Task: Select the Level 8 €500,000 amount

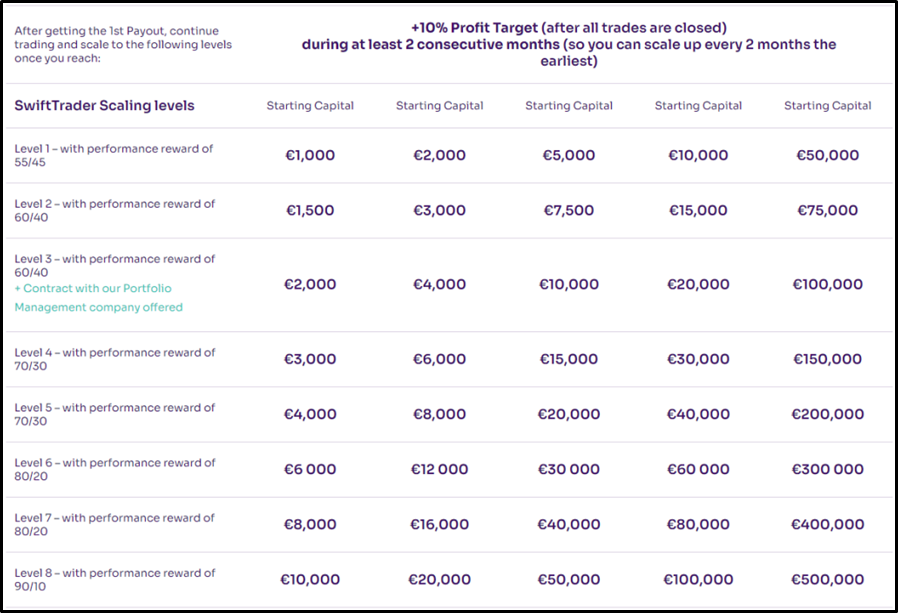Action: (x=828, y=579)
